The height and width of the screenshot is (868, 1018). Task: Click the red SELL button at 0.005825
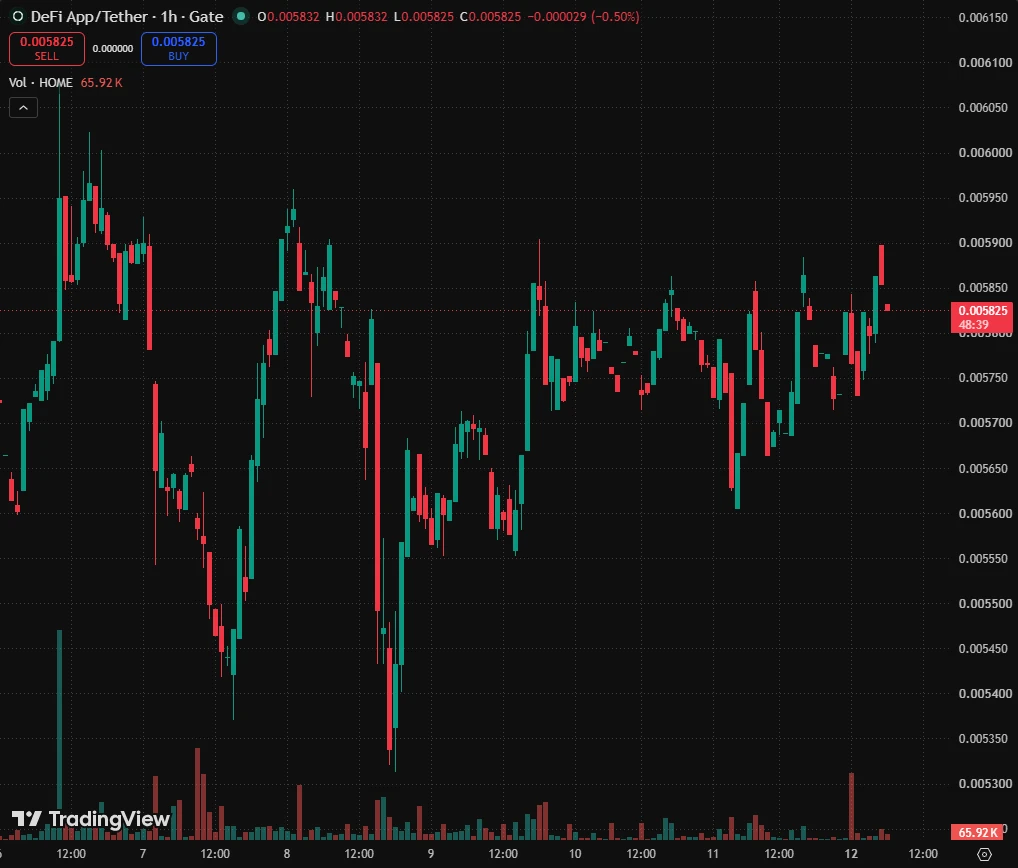click(47, 49)
